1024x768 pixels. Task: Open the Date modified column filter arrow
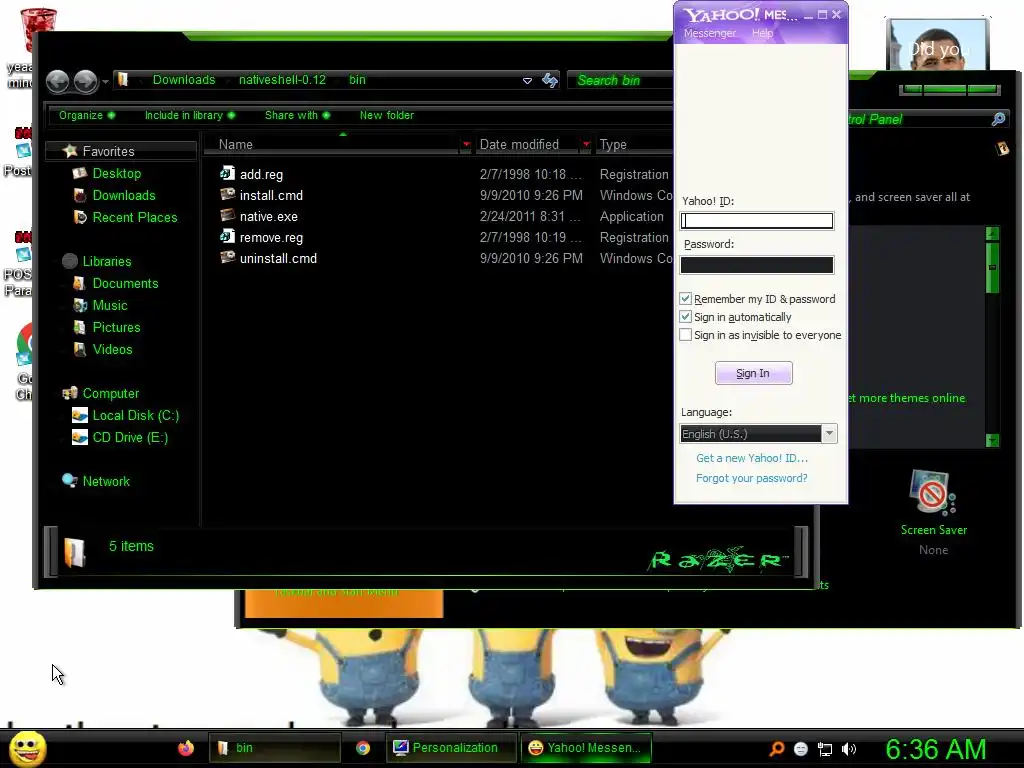click(x=586, y=144)
